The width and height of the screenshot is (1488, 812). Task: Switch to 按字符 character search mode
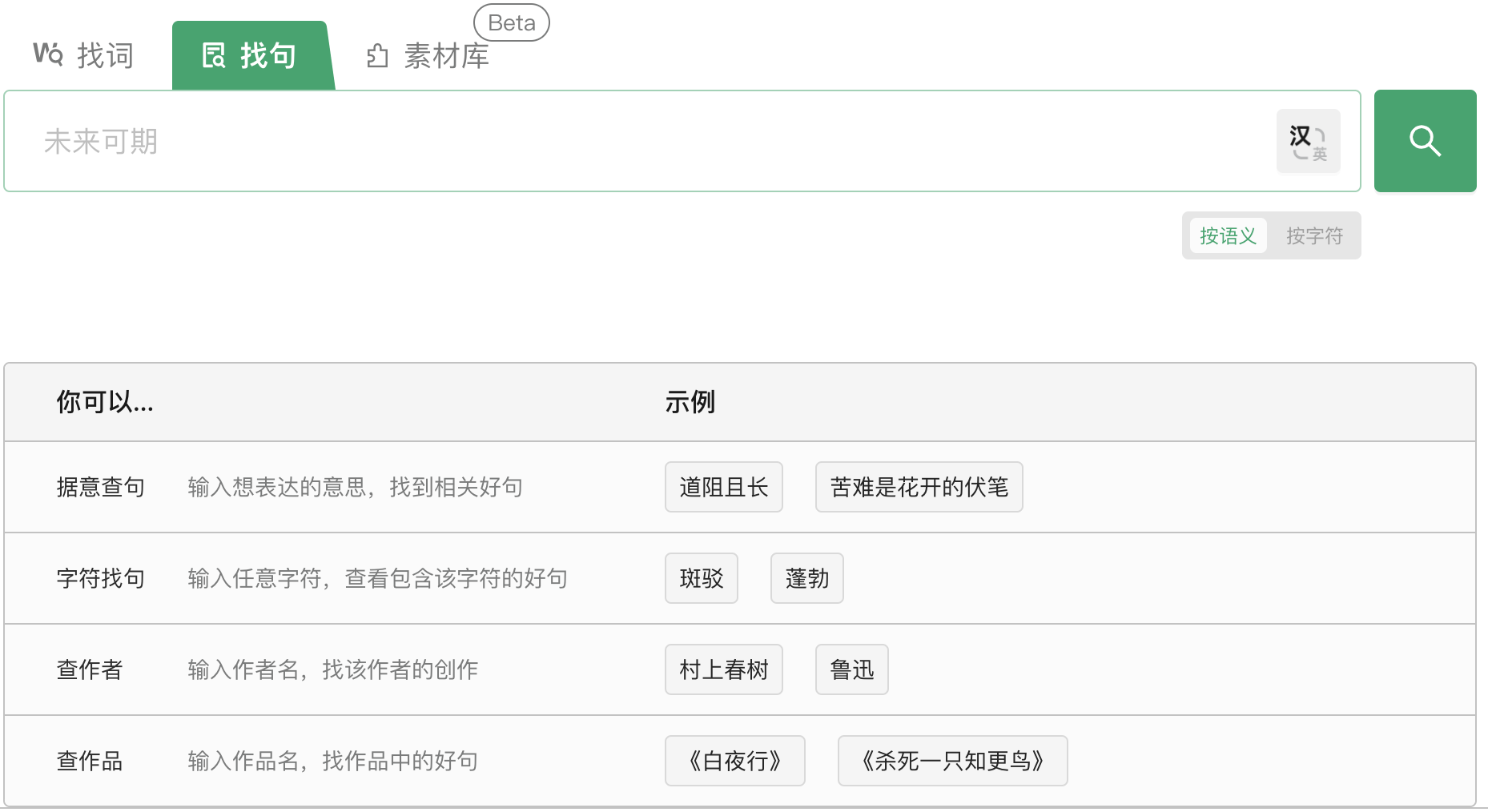click(x=1314, y=235)
